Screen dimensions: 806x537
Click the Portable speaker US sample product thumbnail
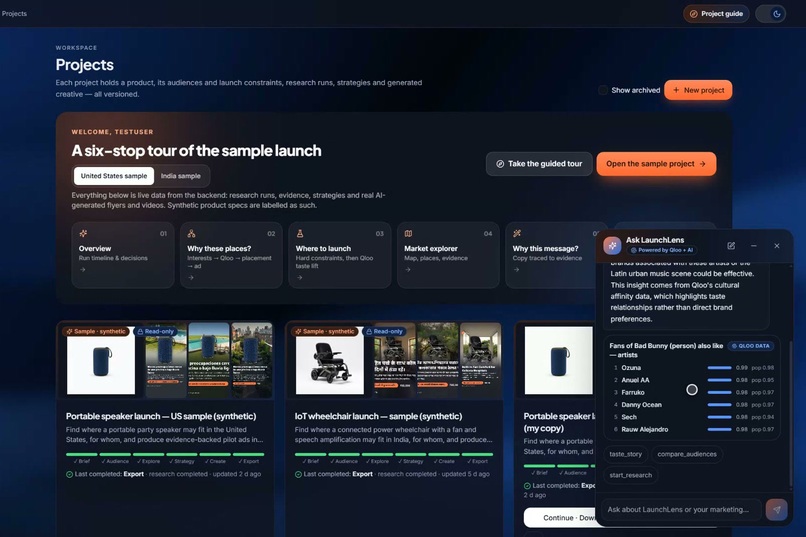(x=101, y=361)
